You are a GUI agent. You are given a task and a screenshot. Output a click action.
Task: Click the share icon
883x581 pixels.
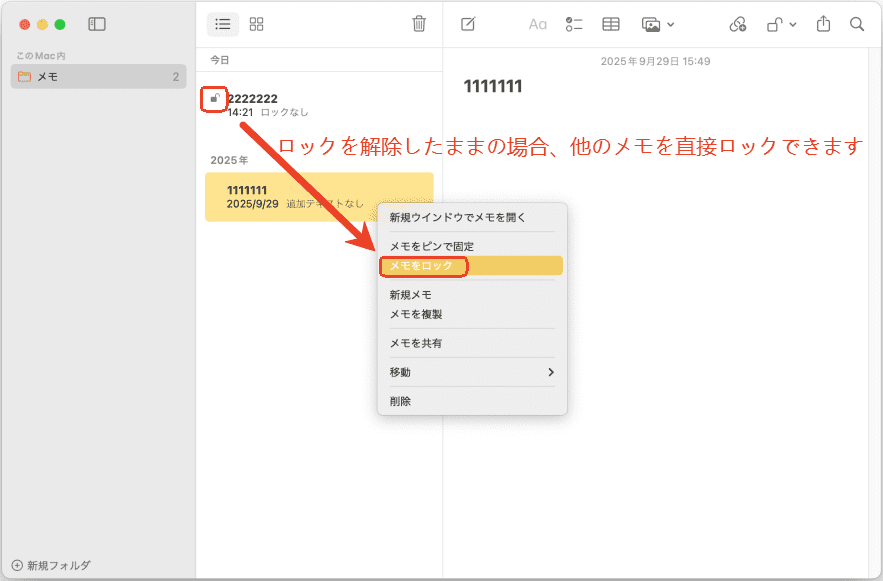tap(823, 24)
